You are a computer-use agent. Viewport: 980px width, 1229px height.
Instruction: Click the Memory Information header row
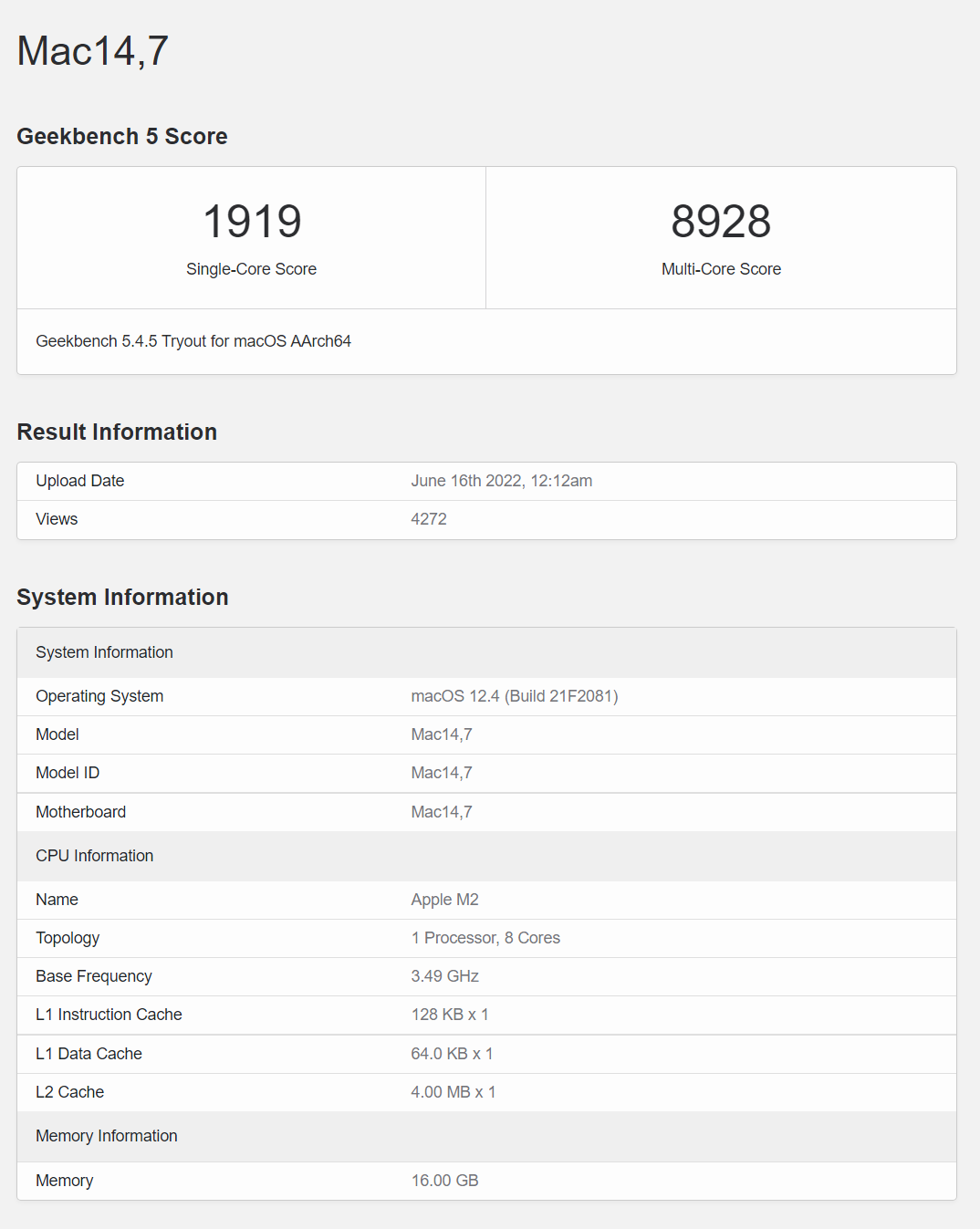[x=486, y=1136]
